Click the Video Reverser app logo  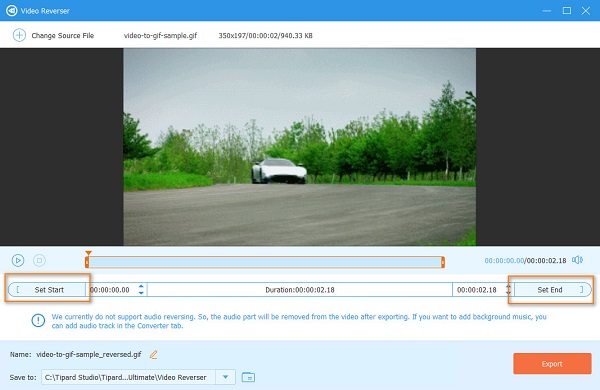point(11,11)
